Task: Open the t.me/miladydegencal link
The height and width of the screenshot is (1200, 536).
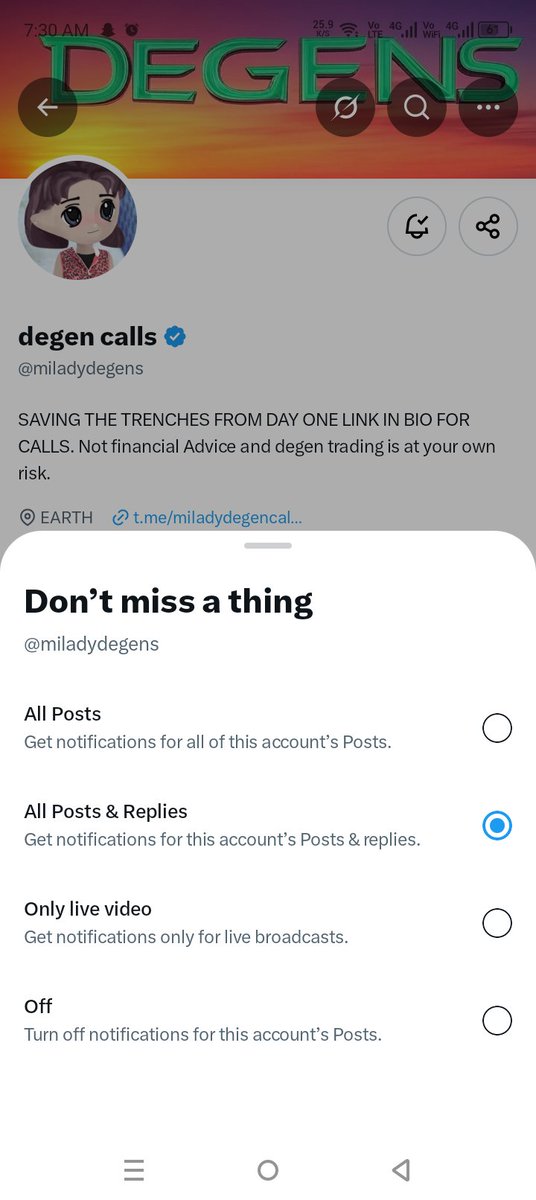Action: tap(208, 517)
